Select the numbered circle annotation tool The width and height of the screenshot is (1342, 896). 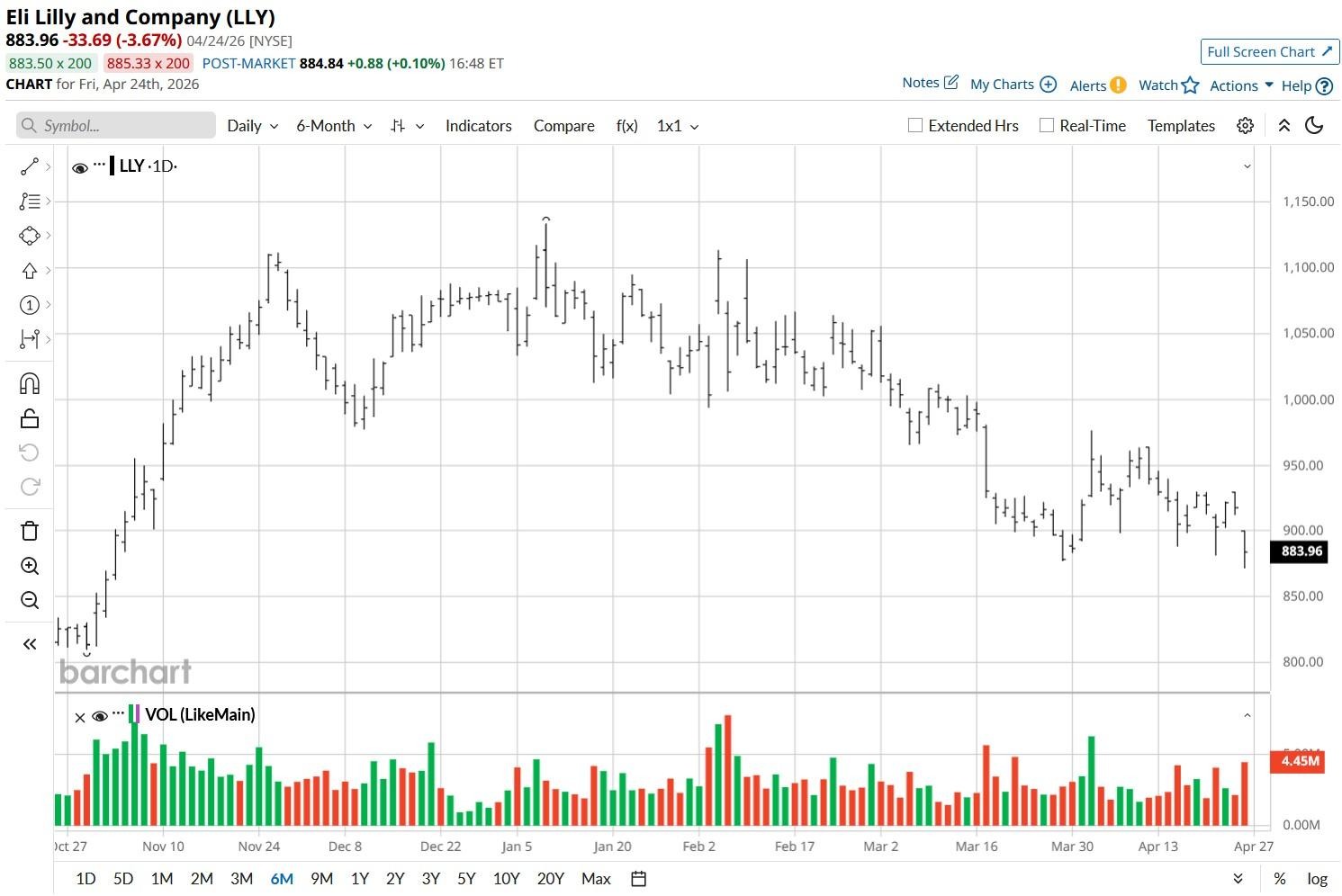(x=30, y=305)
